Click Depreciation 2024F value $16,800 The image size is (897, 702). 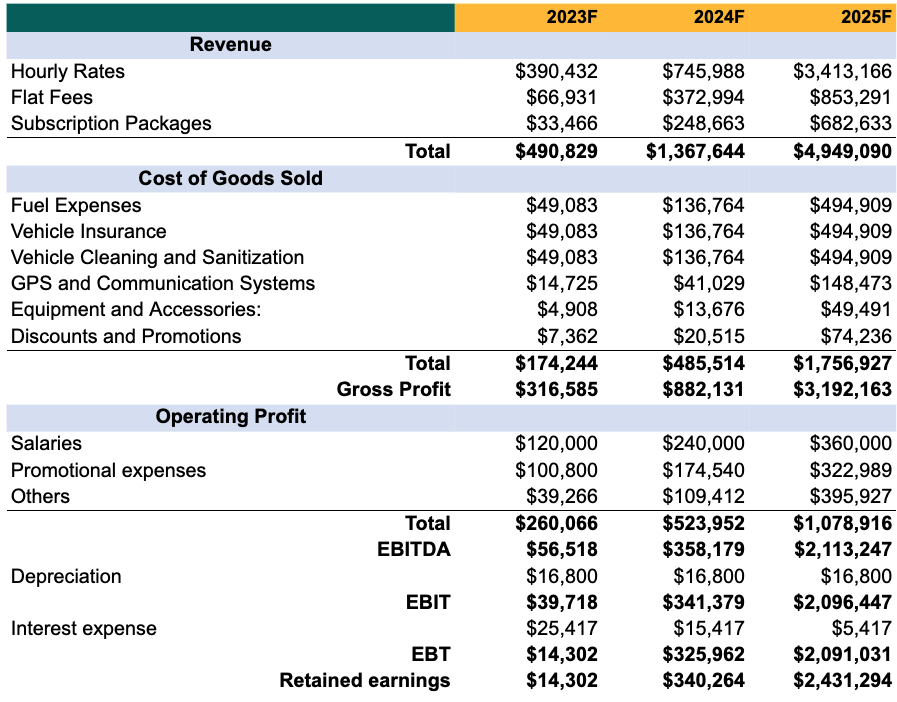(x=709, y=576)
